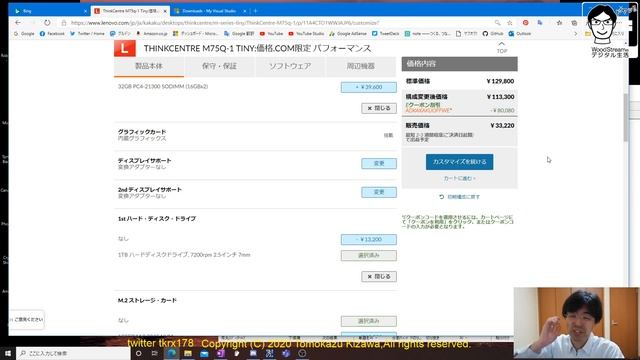
Task: Switch to the ソフトウェア tab
Action: 290,66
